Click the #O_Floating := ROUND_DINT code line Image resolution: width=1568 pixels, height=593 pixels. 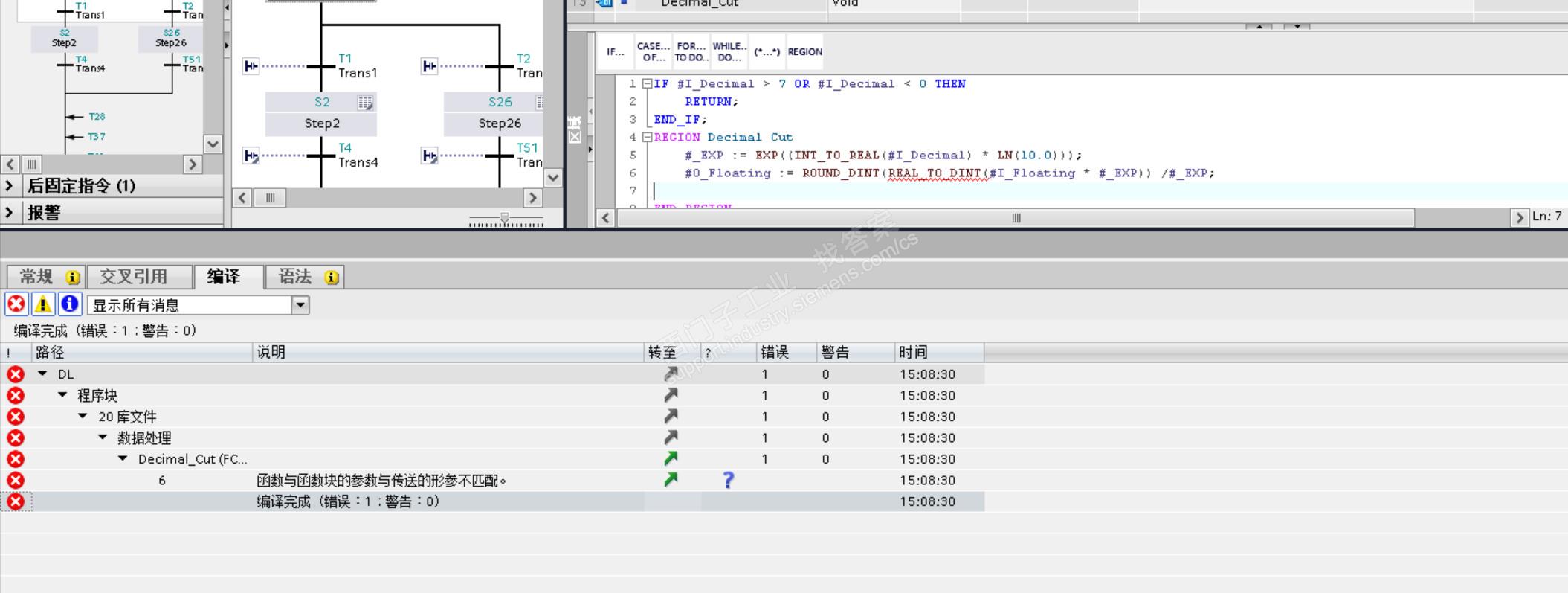[x=949, y=173]
